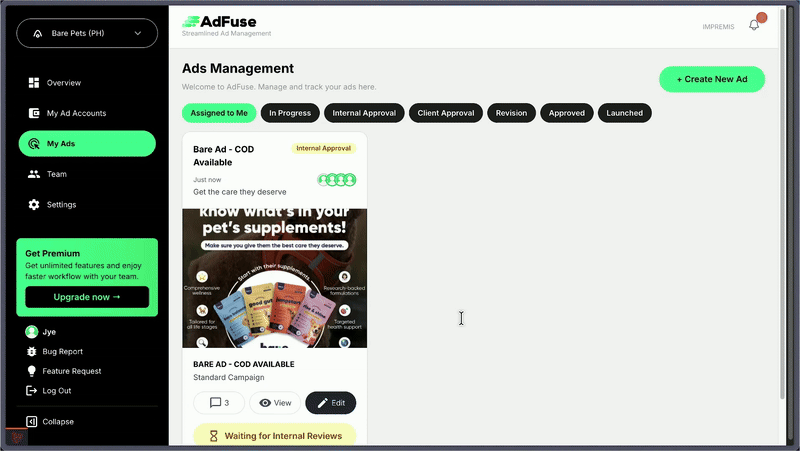Click the Create New Ad button

(711, 79)
